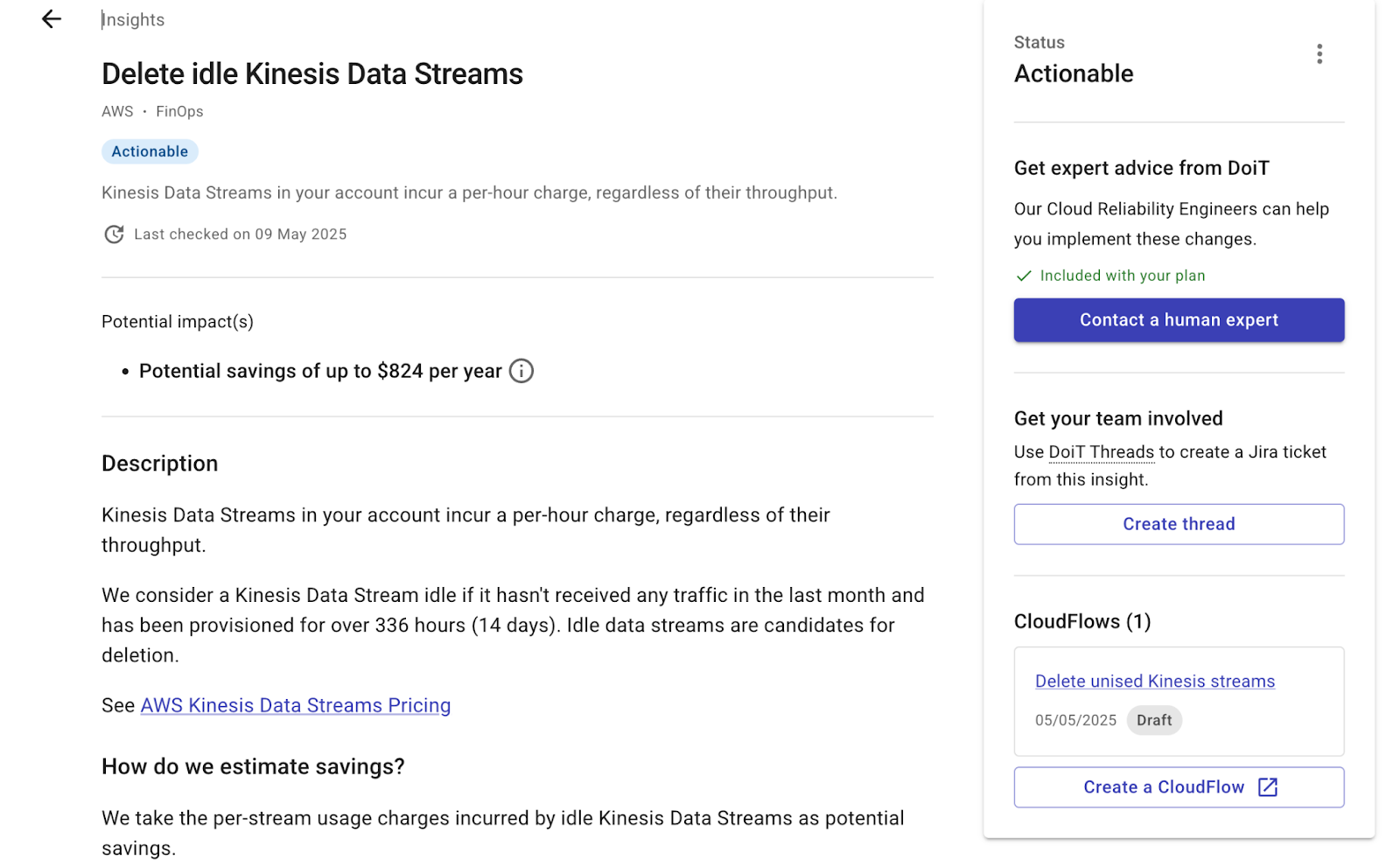This screenshot has height=867, width=1400.
Task: Click the Create a CloudFlow button
Action: (x=1179, y=787)
